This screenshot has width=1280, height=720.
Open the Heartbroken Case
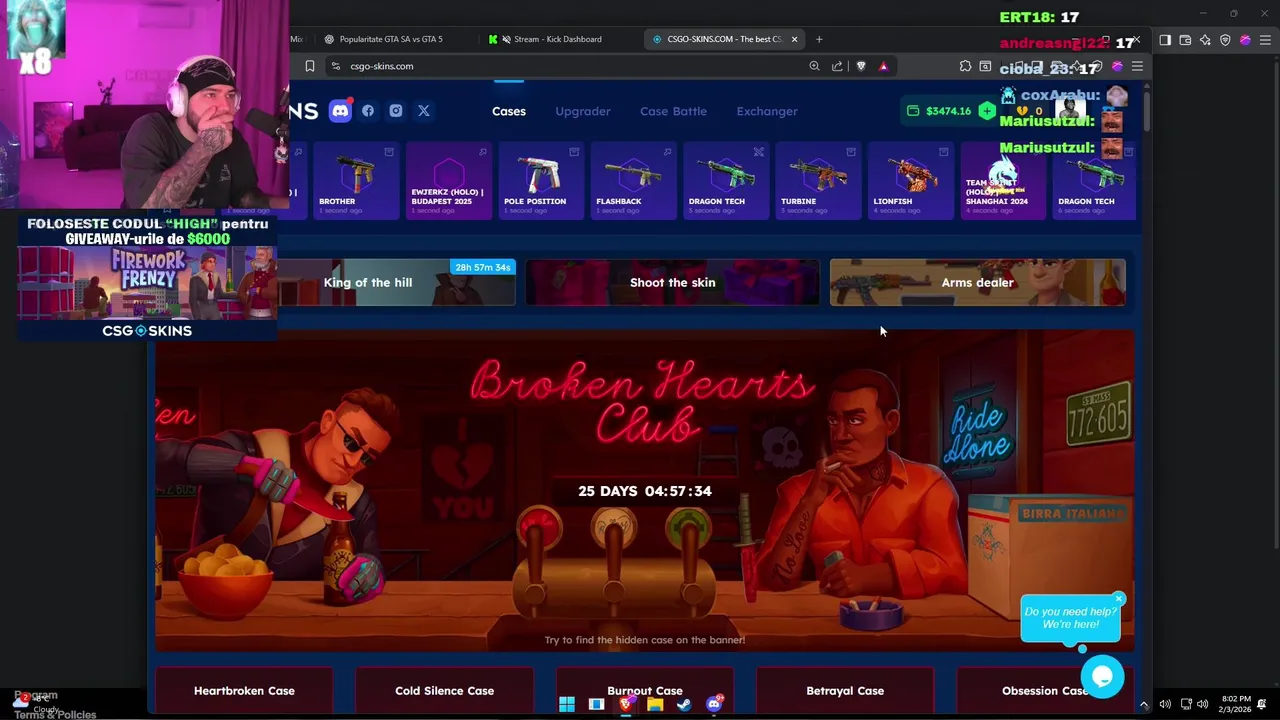point(244,691)
